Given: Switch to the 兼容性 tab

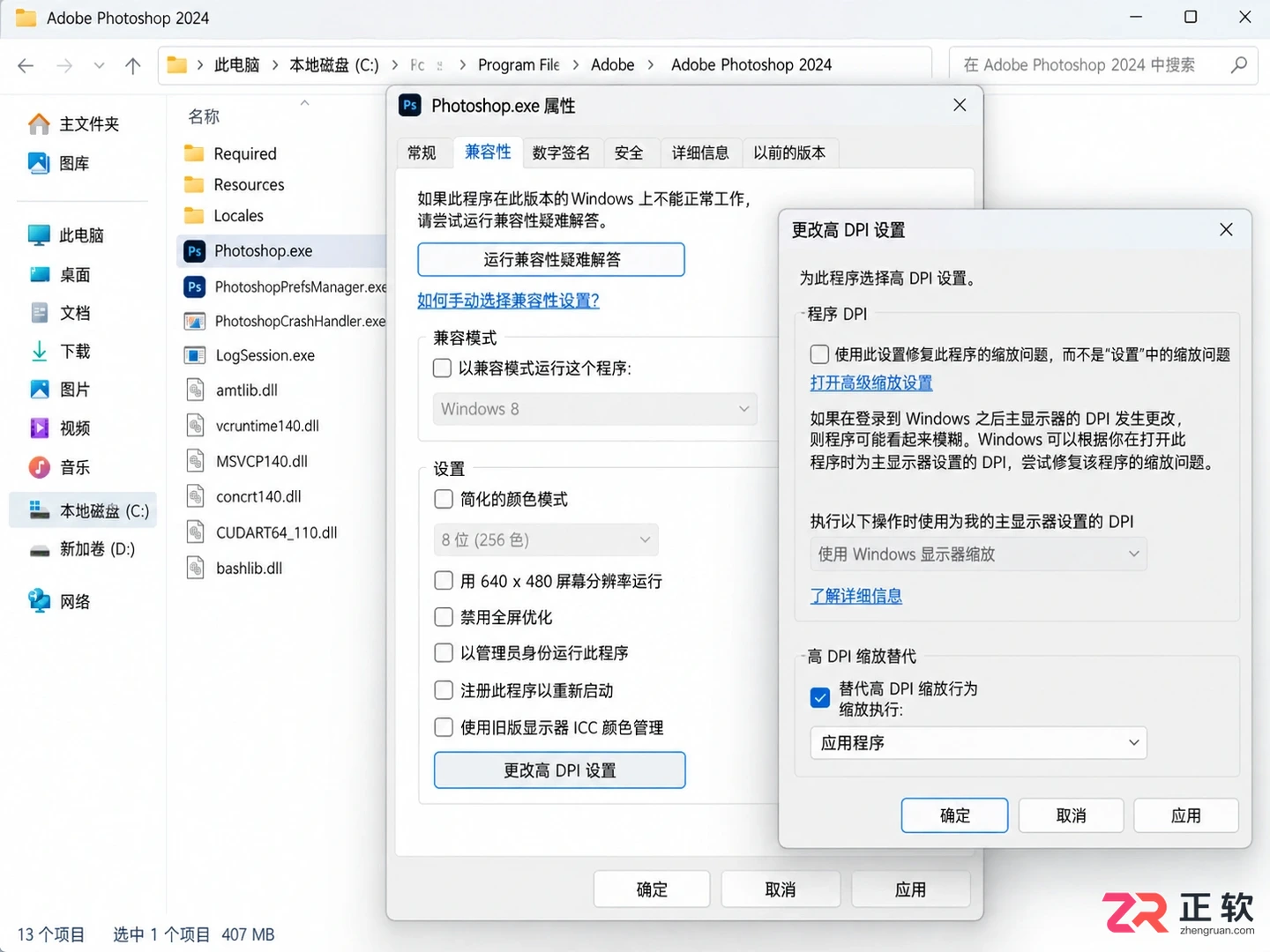Looking at the screenshot, I should point(488,152).
